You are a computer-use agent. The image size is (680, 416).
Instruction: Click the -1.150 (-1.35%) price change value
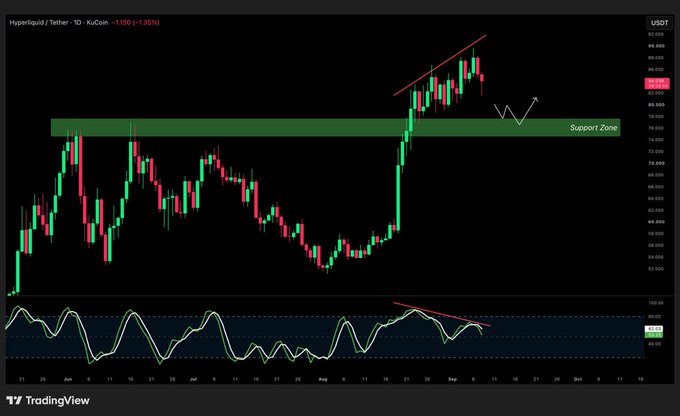[x=135, y=22]
